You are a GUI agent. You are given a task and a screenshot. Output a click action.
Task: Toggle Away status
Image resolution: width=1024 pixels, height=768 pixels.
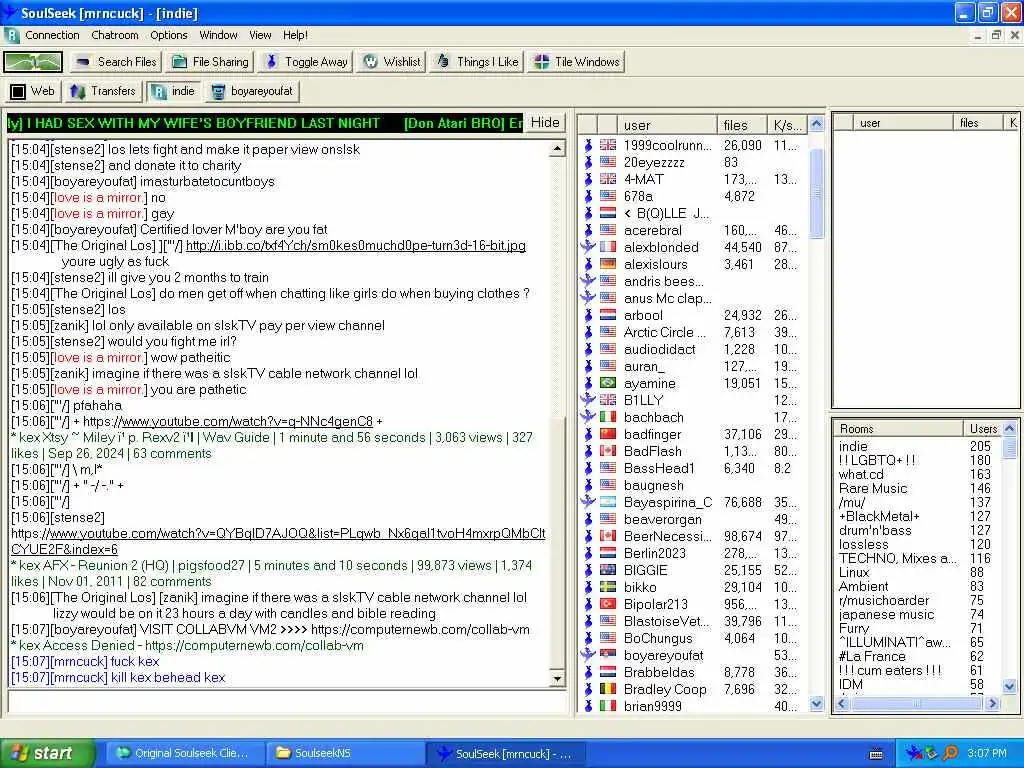306,62
